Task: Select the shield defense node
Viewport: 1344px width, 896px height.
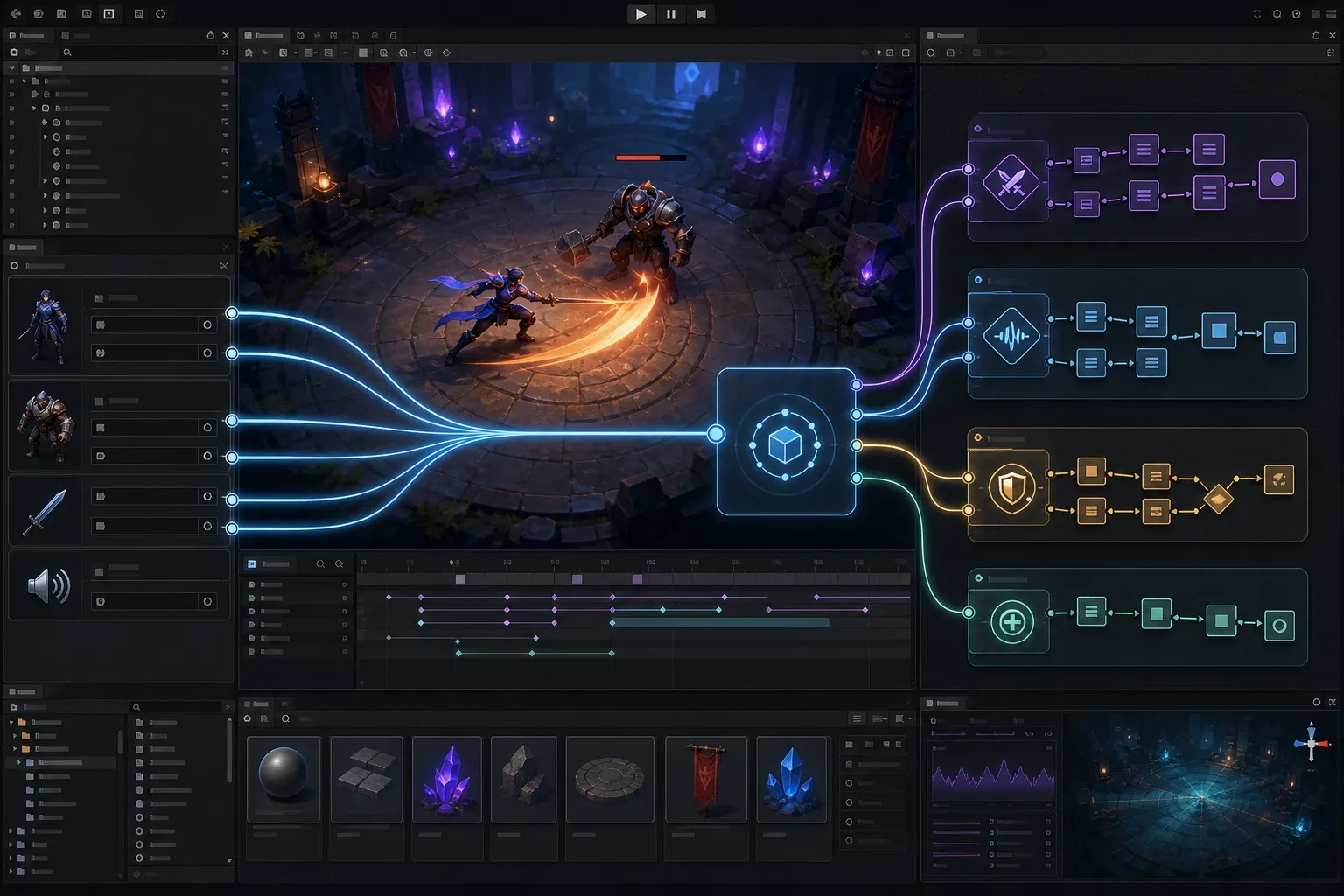Action: tap(1011, 488)
